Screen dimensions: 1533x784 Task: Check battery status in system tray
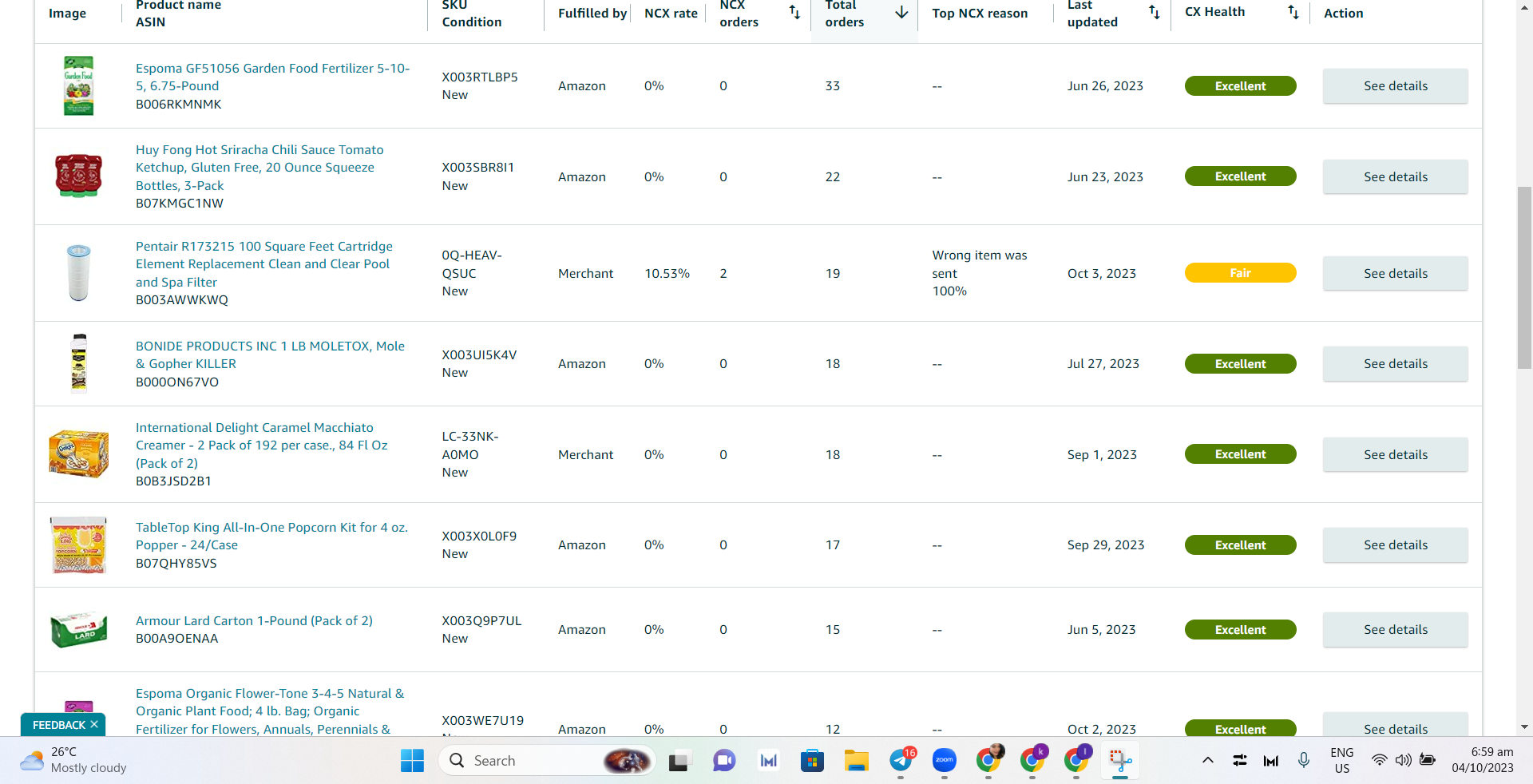[x=1428, y=760]
